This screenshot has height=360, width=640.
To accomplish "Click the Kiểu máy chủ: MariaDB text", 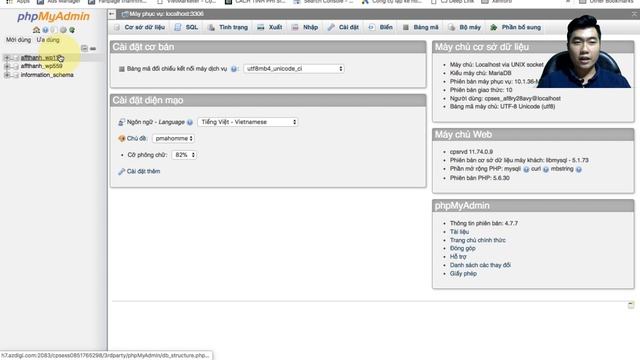I will pos(480,73).
